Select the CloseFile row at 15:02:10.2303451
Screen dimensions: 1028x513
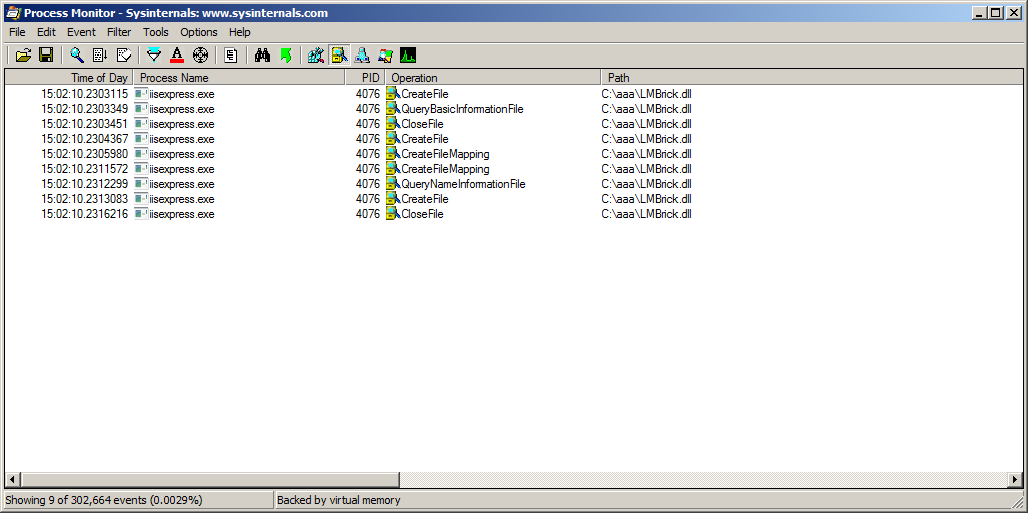(x=513, y=124)
